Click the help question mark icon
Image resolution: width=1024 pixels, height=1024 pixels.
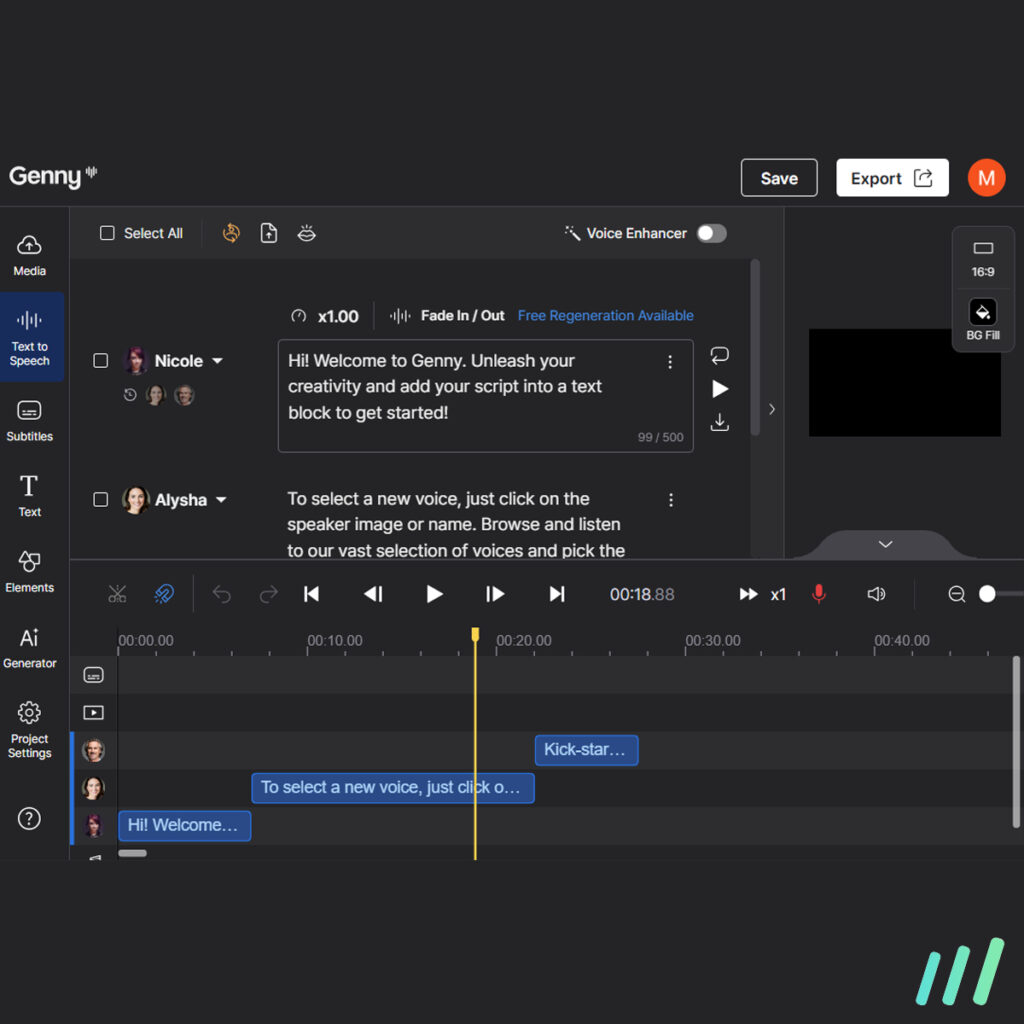coord(29,818)
